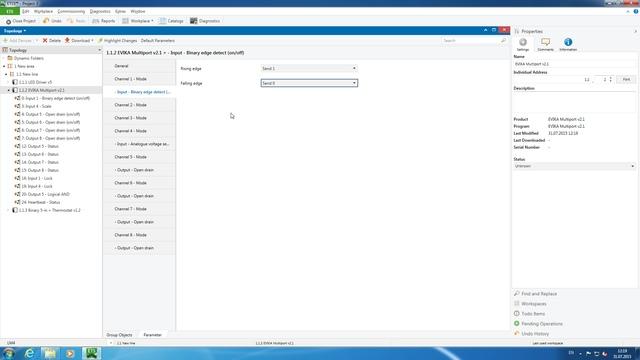Open the Status dropdown in Properties
Viewport: 640px width, 360px height.
(574, 166)
